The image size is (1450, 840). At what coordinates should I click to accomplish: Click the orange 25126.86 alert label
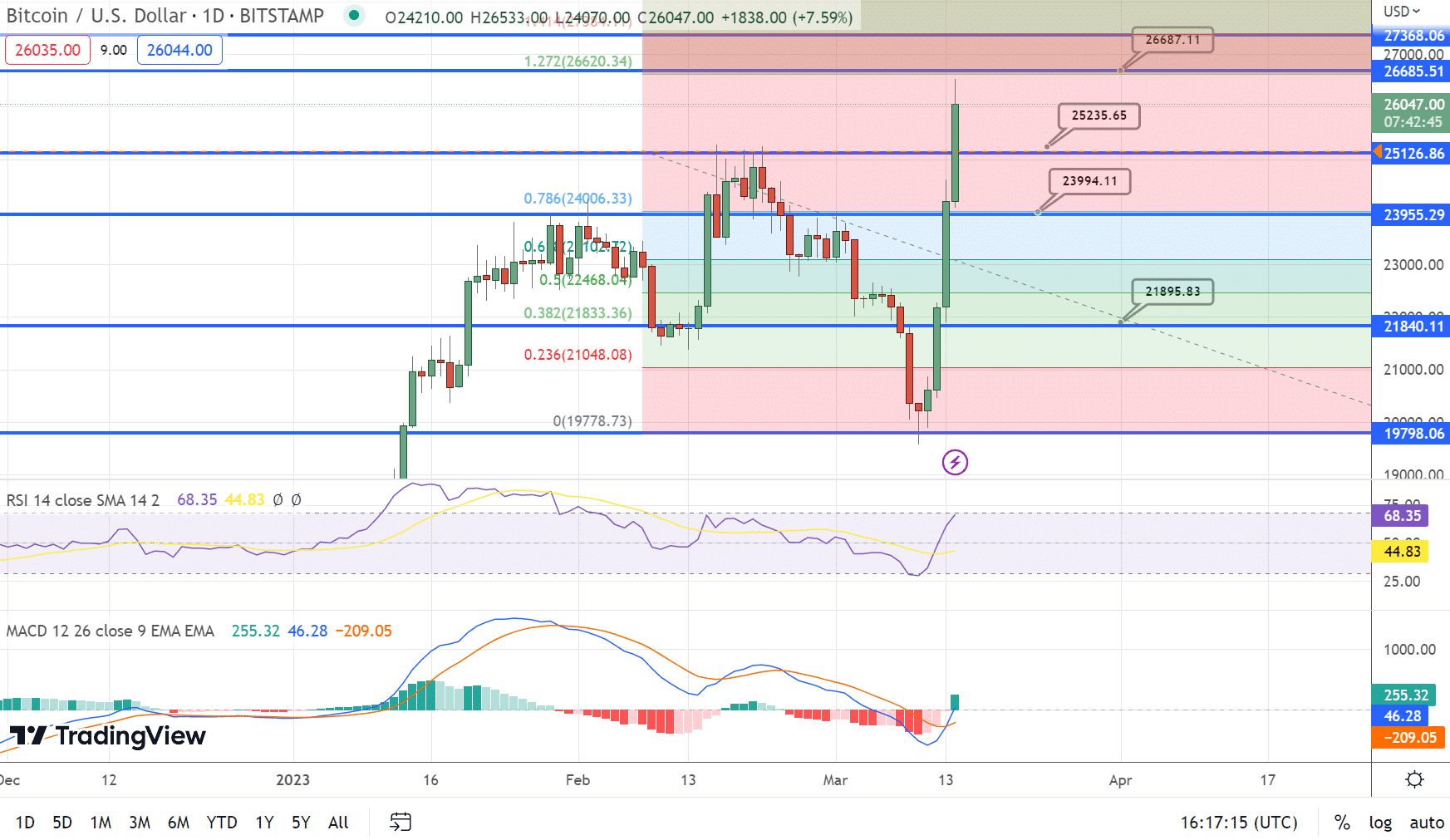point(1412,153)
